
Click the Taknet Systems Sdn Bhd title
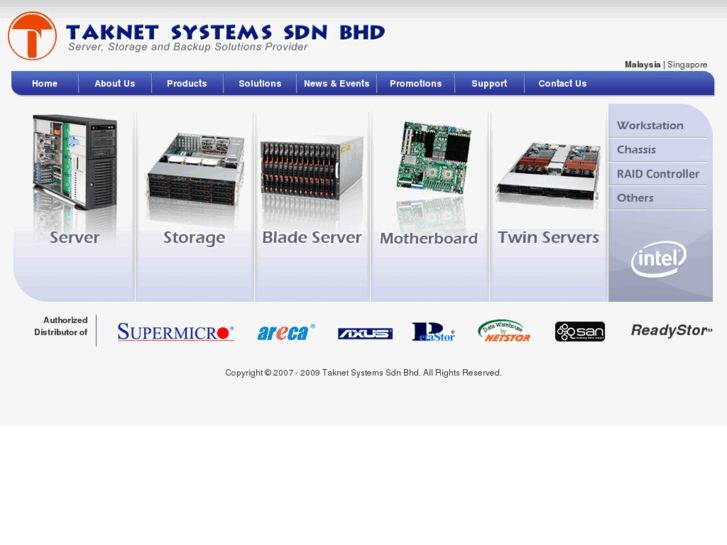(226, 32)
